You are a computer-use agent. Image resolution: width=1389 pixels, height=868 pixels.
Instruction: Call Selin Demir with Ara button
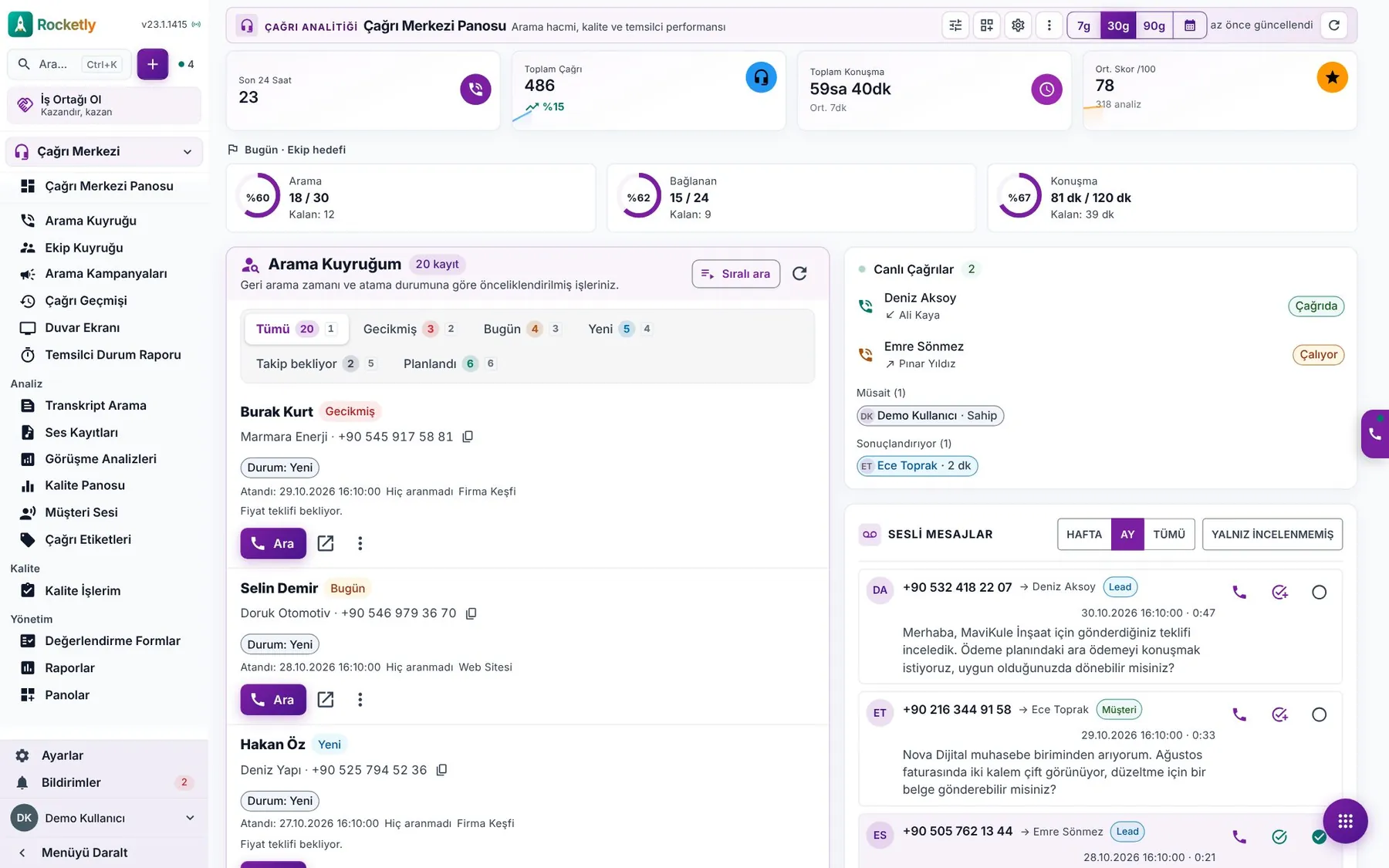click(x=273, y=700)
